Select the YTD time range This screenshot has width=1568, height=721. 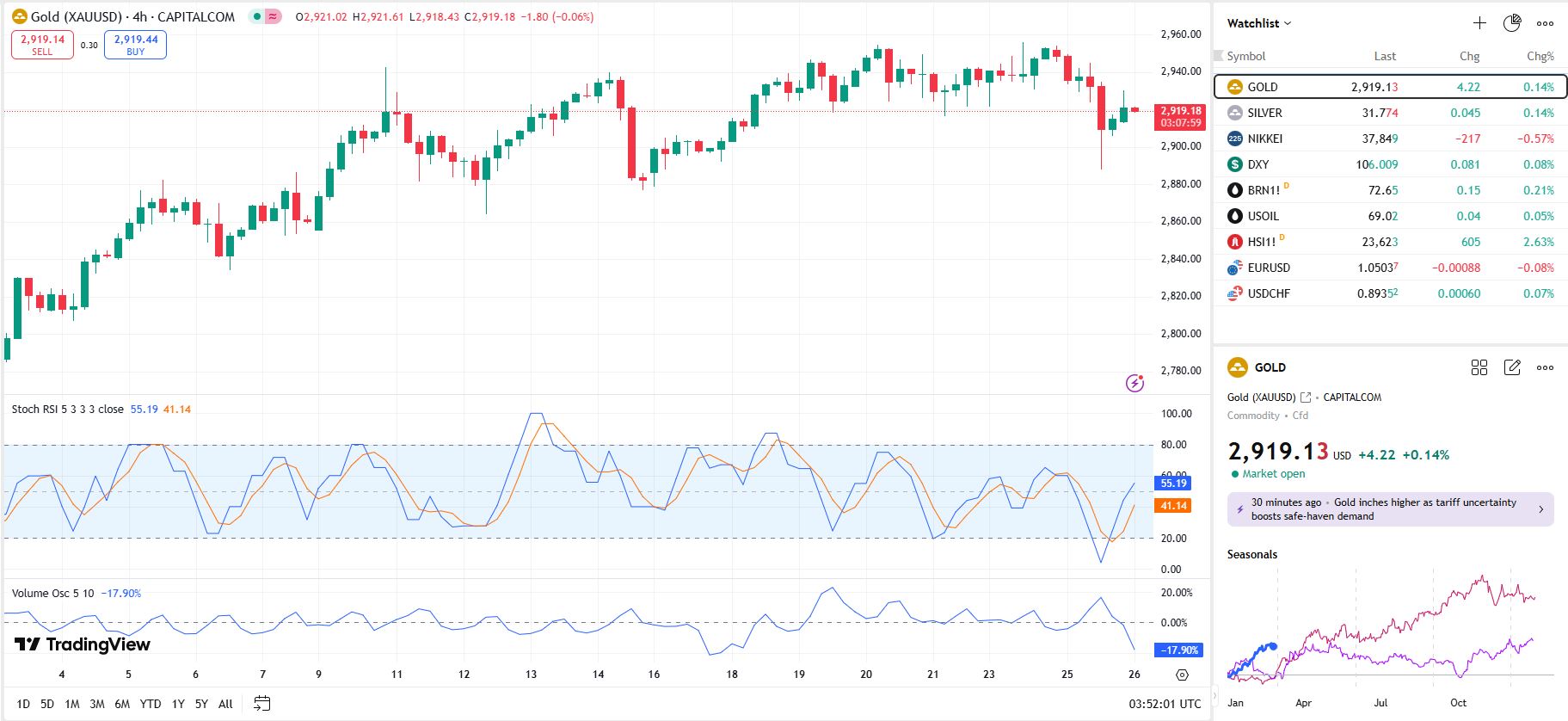point(151,704)
